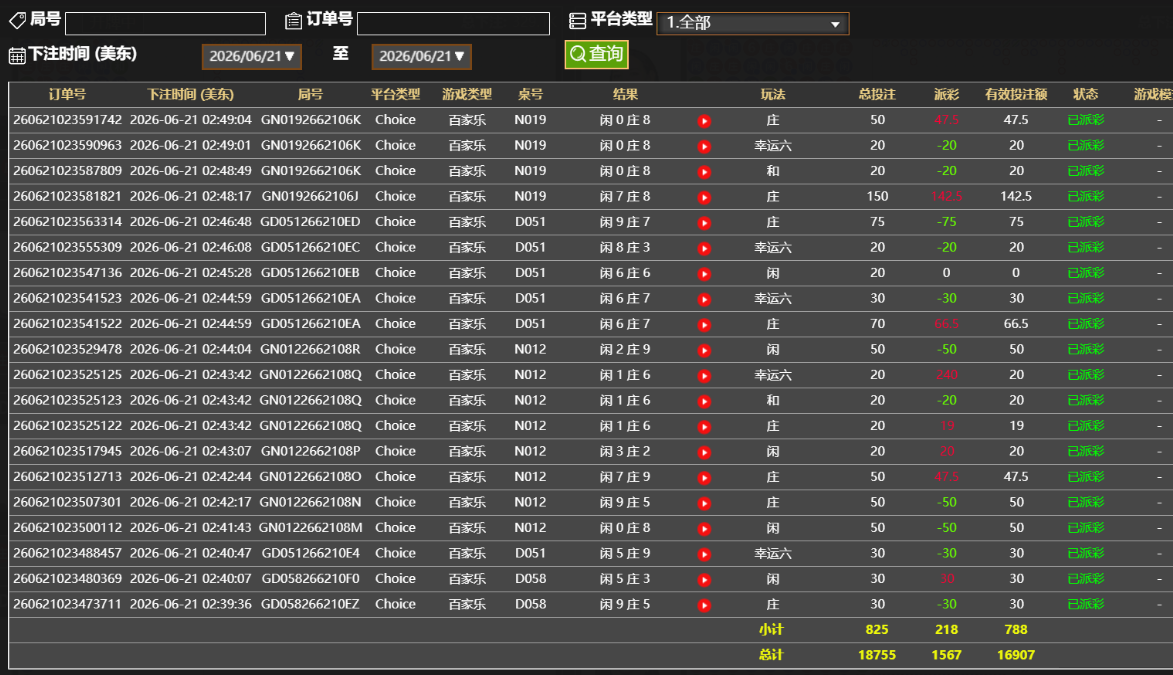Select round number GN0122662108R
This screenshot has width=1173, height=675.
(x=310, y=349)
